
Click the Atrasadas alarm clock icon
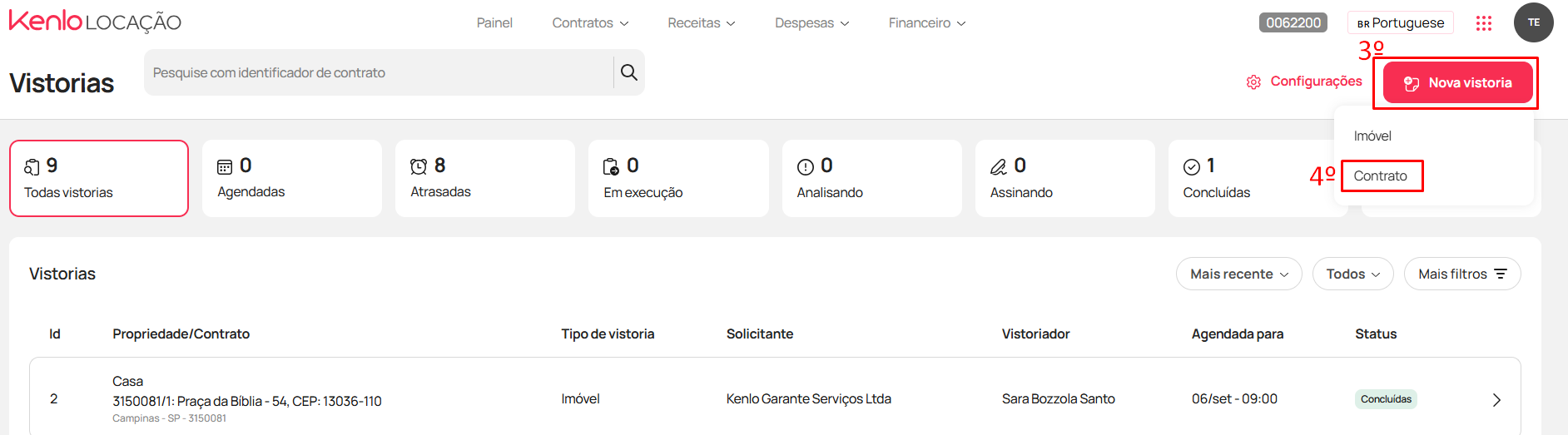419,167
